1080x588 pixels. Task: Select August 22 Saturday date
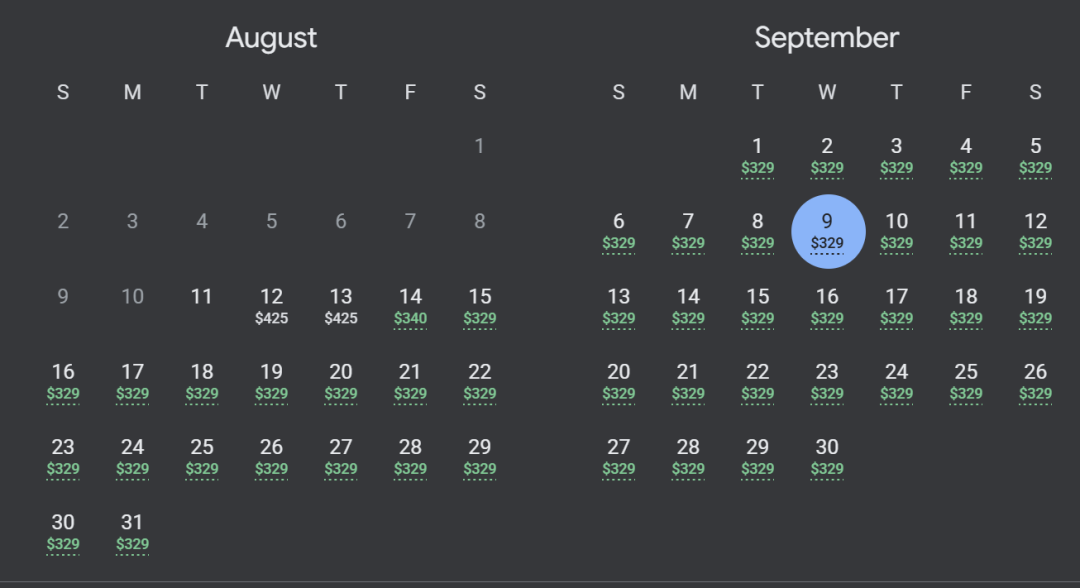point(480,381)
